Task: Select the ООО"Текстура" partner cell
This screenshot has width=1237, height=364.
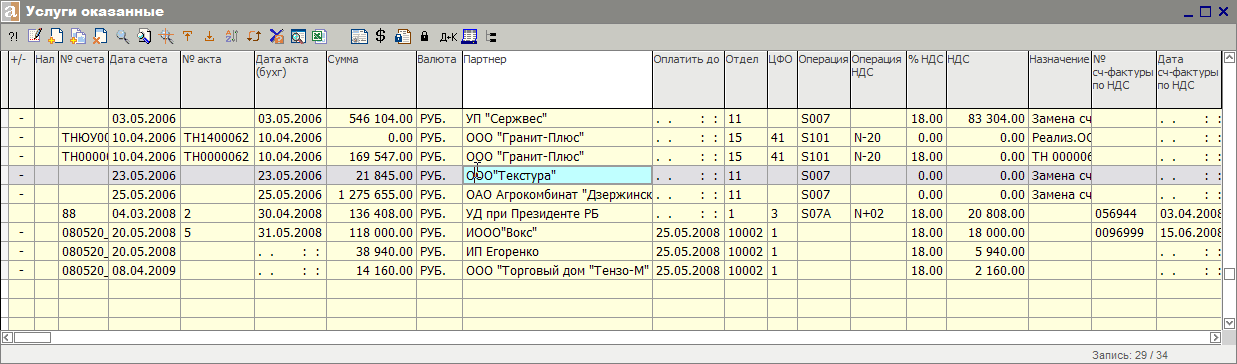Action: [557, 175]
